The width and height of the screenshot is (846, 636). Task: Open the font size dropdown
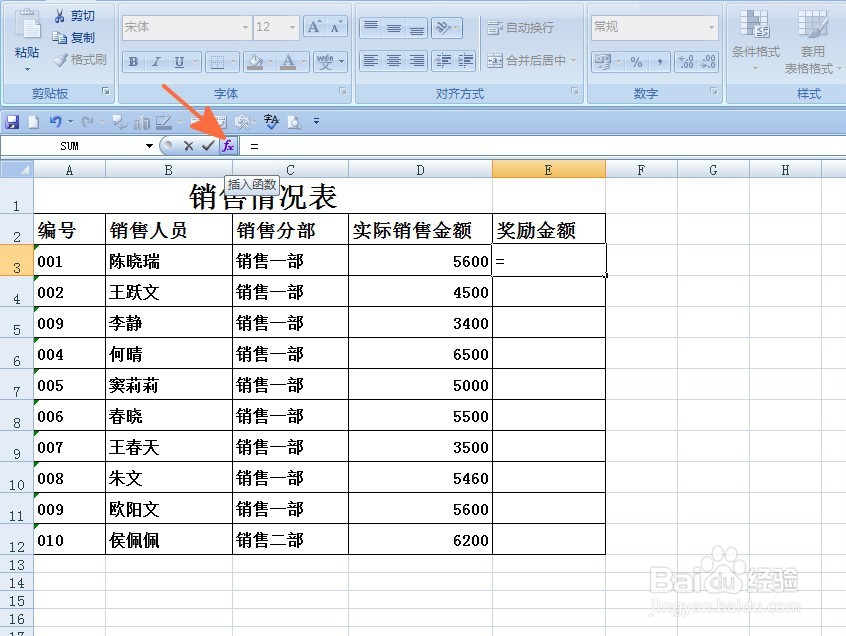(x=294, y=27)
